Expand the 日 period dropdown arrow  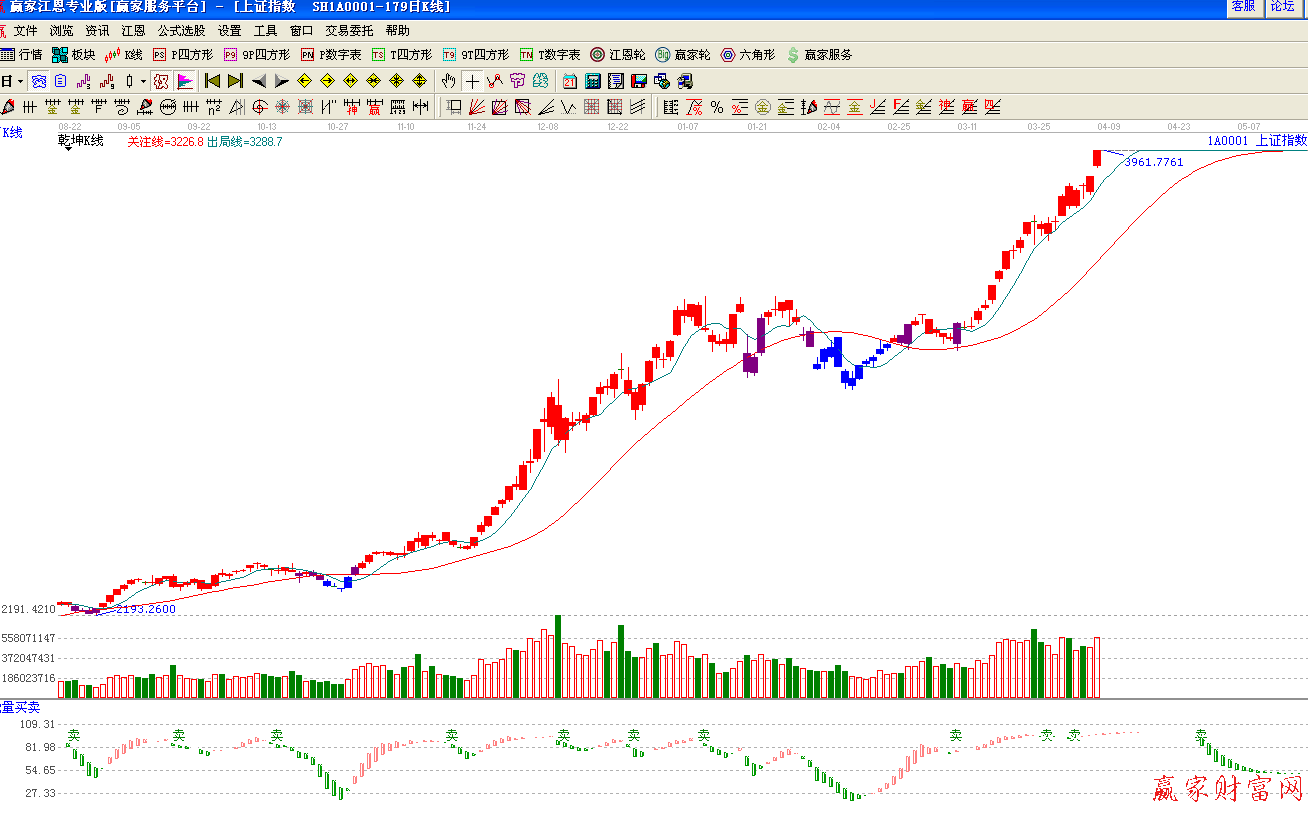[x=20, y=81]
